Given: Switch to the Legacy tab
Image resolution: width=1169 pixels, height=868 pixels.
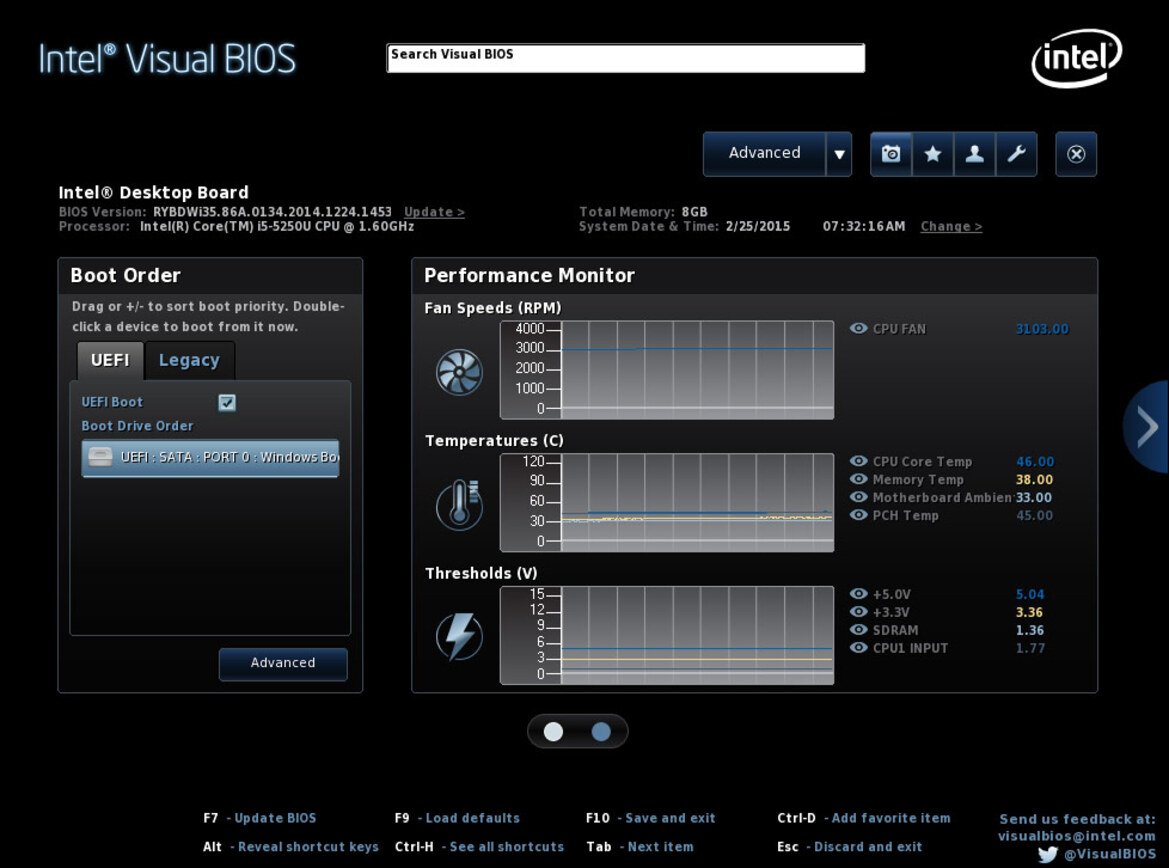Looking at the screenshot, I should pos(189,361).
